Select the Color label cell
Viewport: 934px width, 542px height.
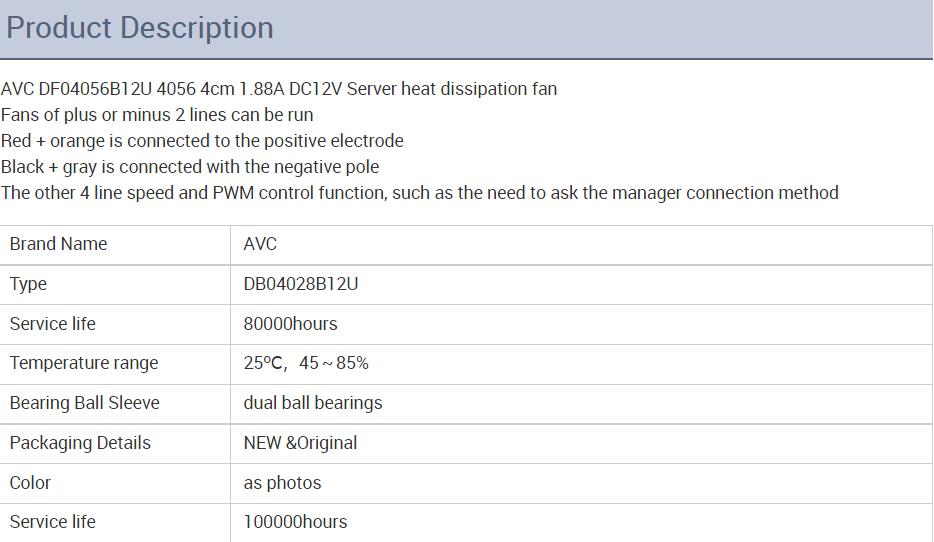click(x=115, y=483)
